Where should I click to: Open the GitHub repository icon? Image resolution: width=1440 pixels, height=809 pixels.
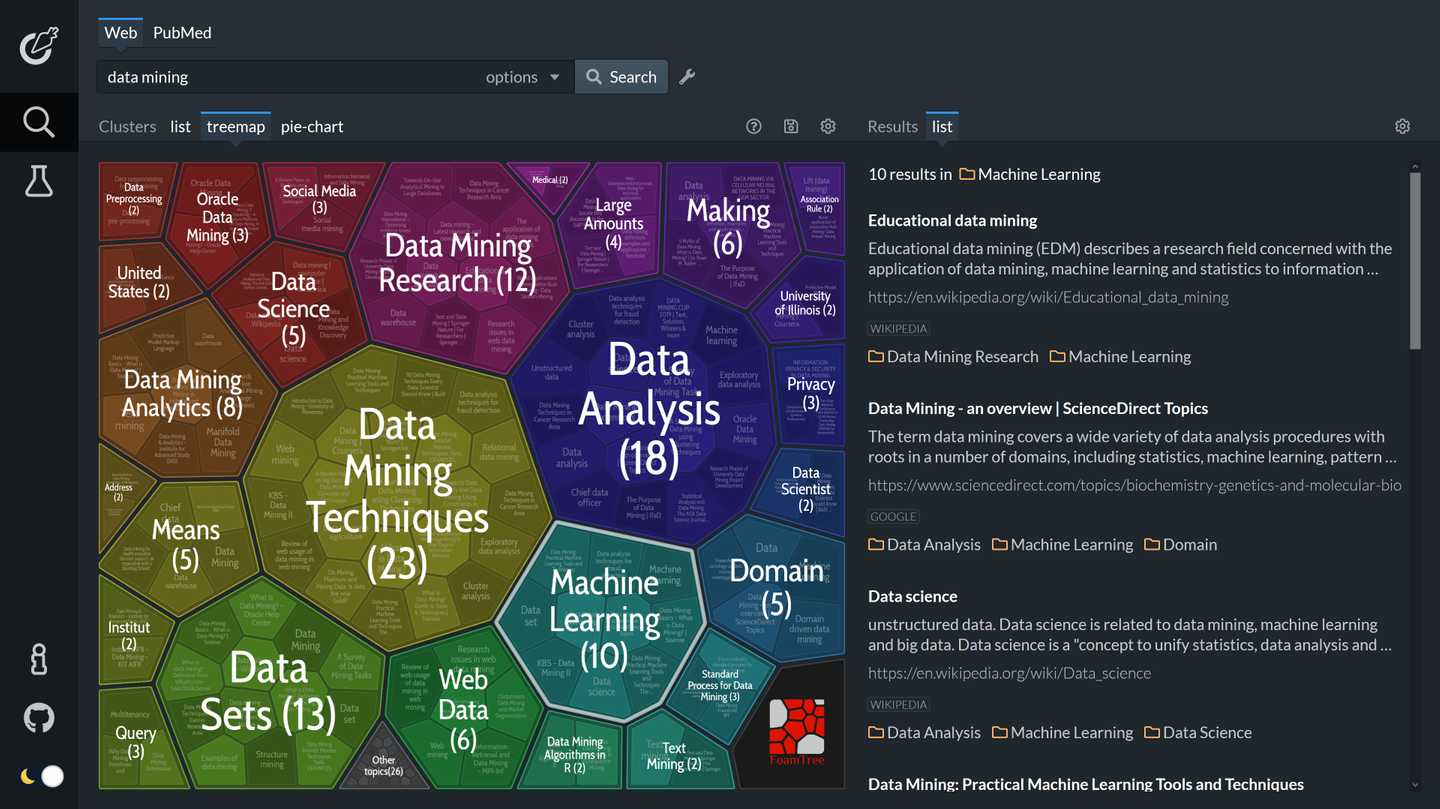[39, 717]
